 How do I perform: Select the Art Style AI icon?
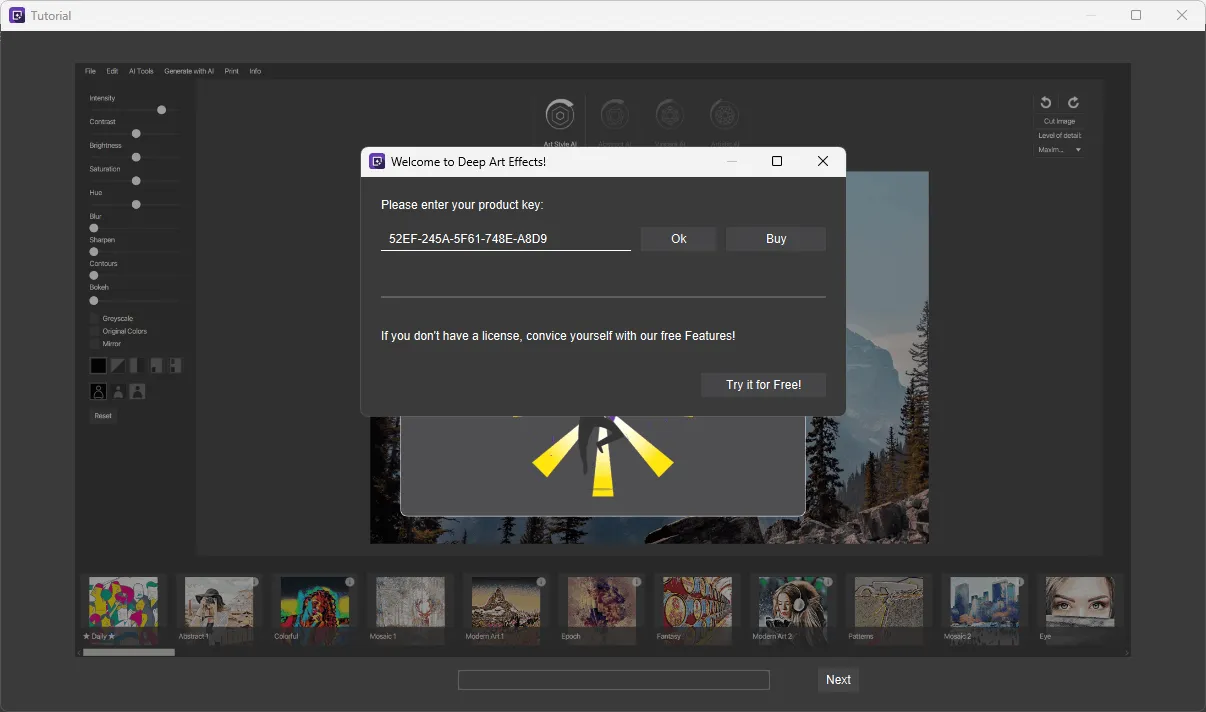coord(560,116)
